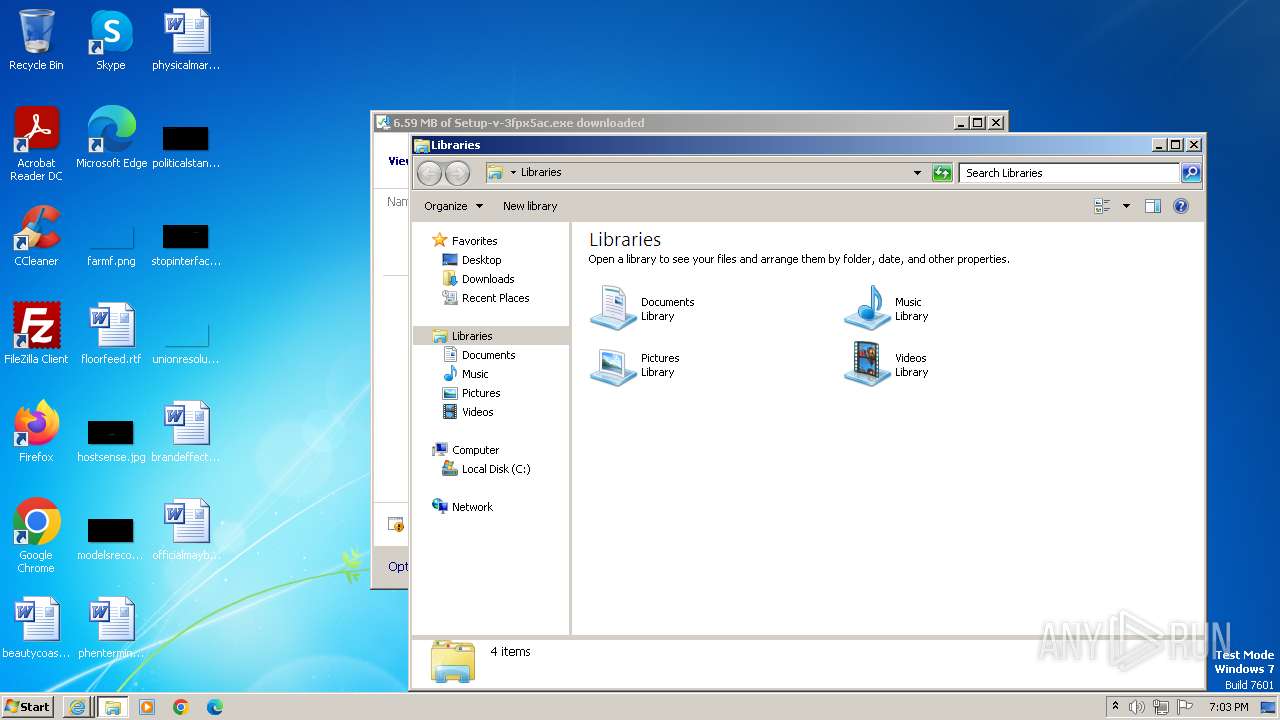Open view options dropdown arrow
Image resolution: width=1280 pixels, height=720 pixels.
[x=1126, y=206]
